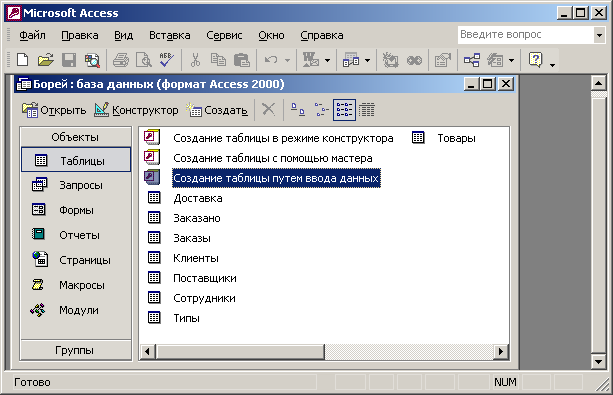
Task: Expand Analyze dropdown arrow
Action: [367, 60]
